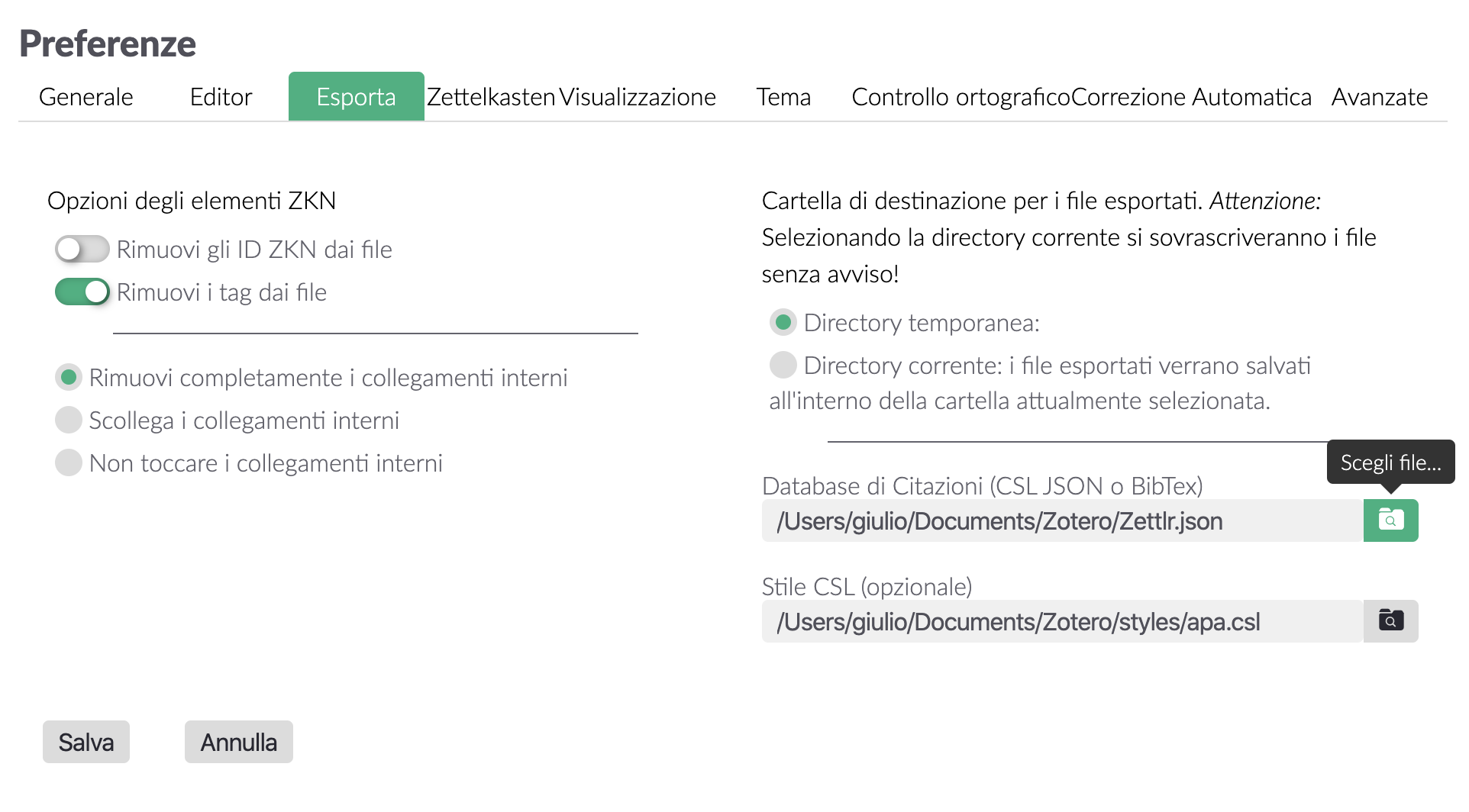The image size is (1469, 812).
Task: Select the 'Directory temporanea' radio button
Action: pos(783,323)
